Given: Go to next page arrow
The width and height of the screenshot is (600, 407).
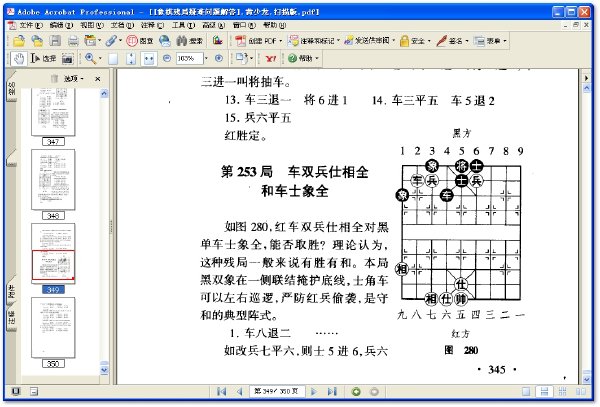Looking at the screenshot, I should [314, 391].
